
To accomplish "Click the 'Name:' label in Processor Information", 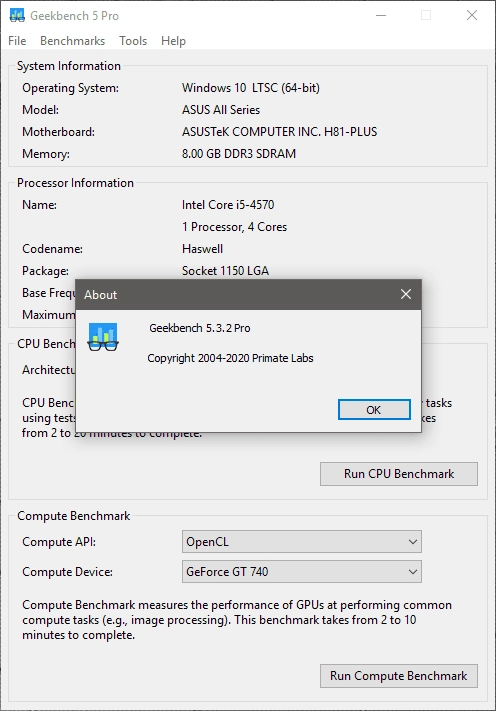I will pyautogui.click(x=39, y=205).
